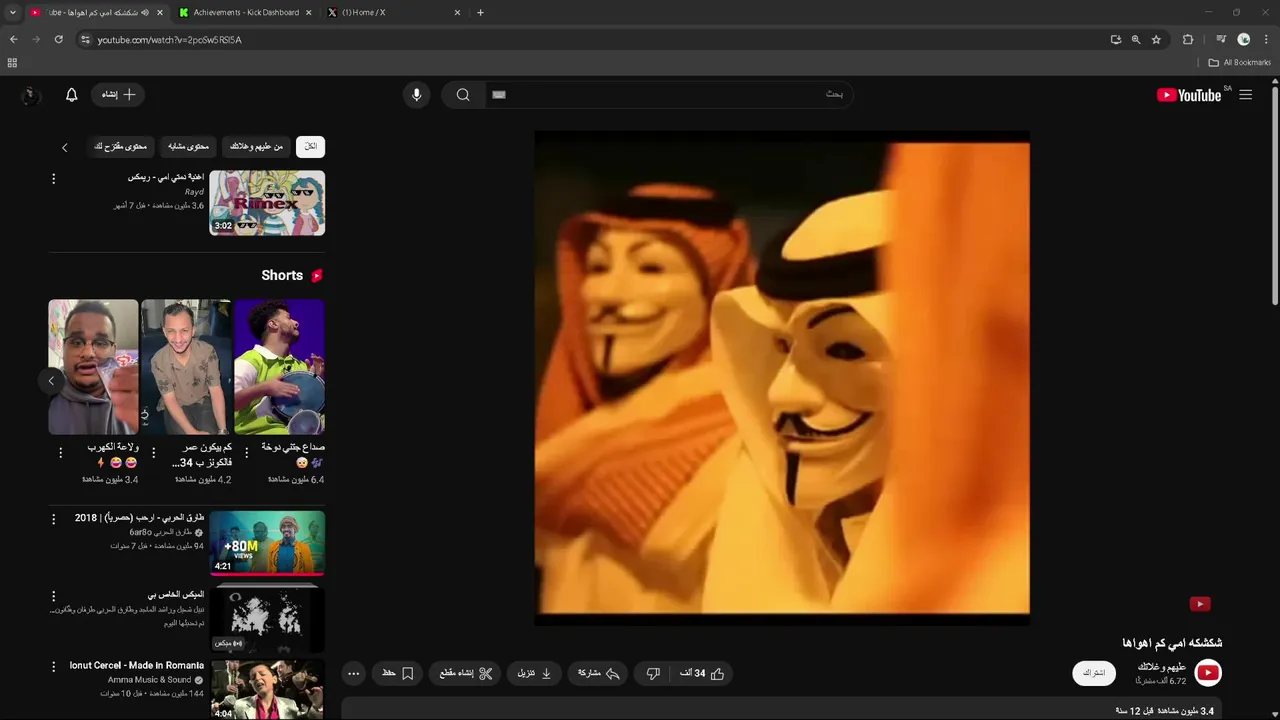Open options for صداع جتني دوخة Short

point(247,453)
